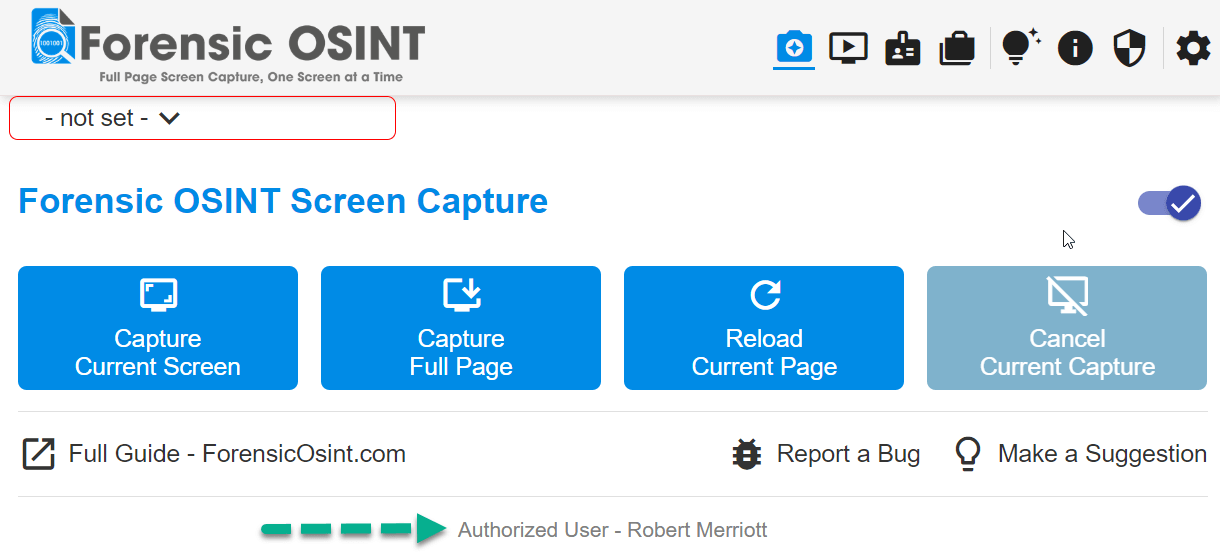The height and width of the screenshot is (552, 1220).
Task: Click Make a Suggestion link
Action: click(x=1080, y=454)
